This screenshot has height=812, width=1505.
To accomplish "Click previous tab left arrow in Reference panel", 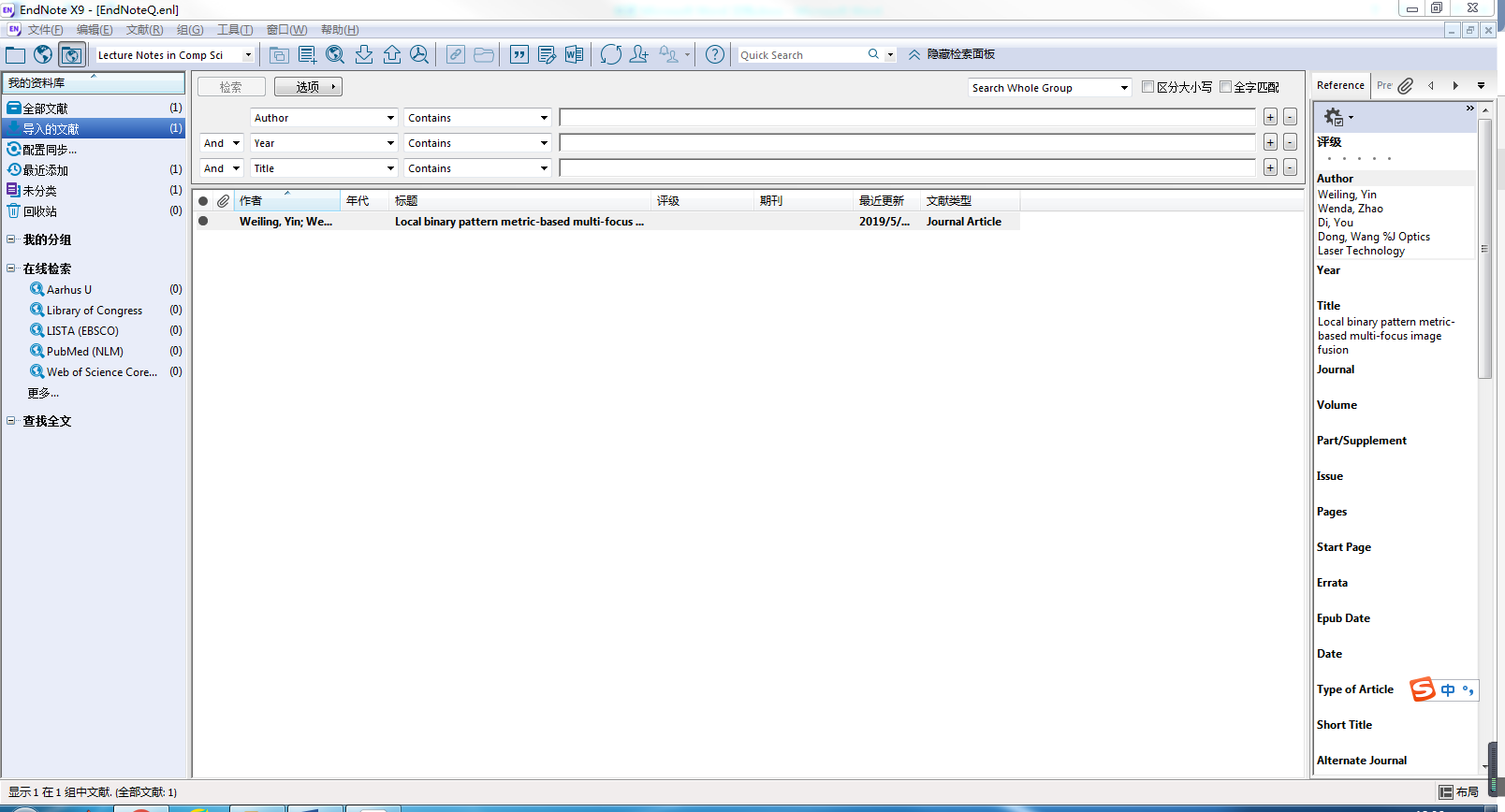I will tap(1431, 85).
